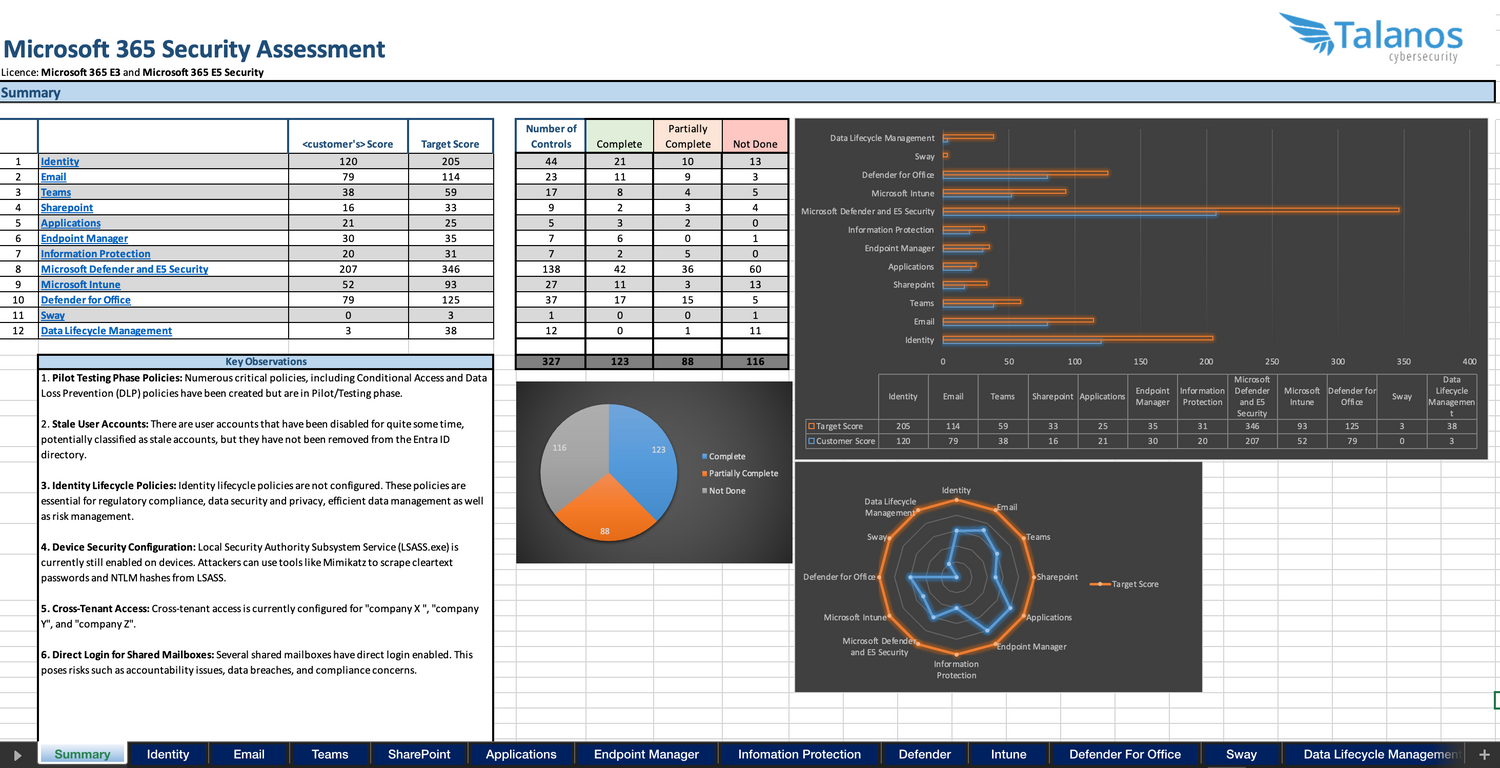Open the Defender For Office sheet tab
The image size is (1500, 768).
click(1125, 755)
